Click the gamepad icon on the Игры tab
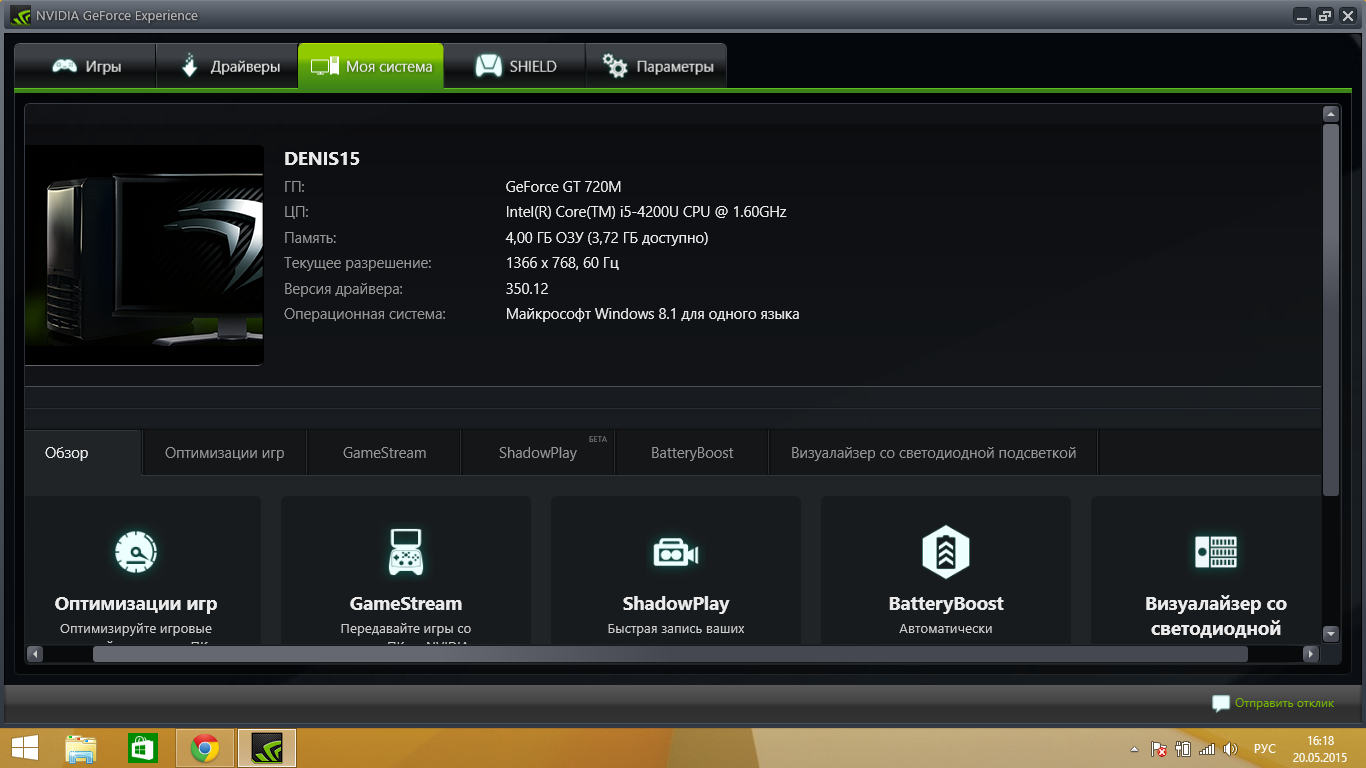 (x=65, y=67)
